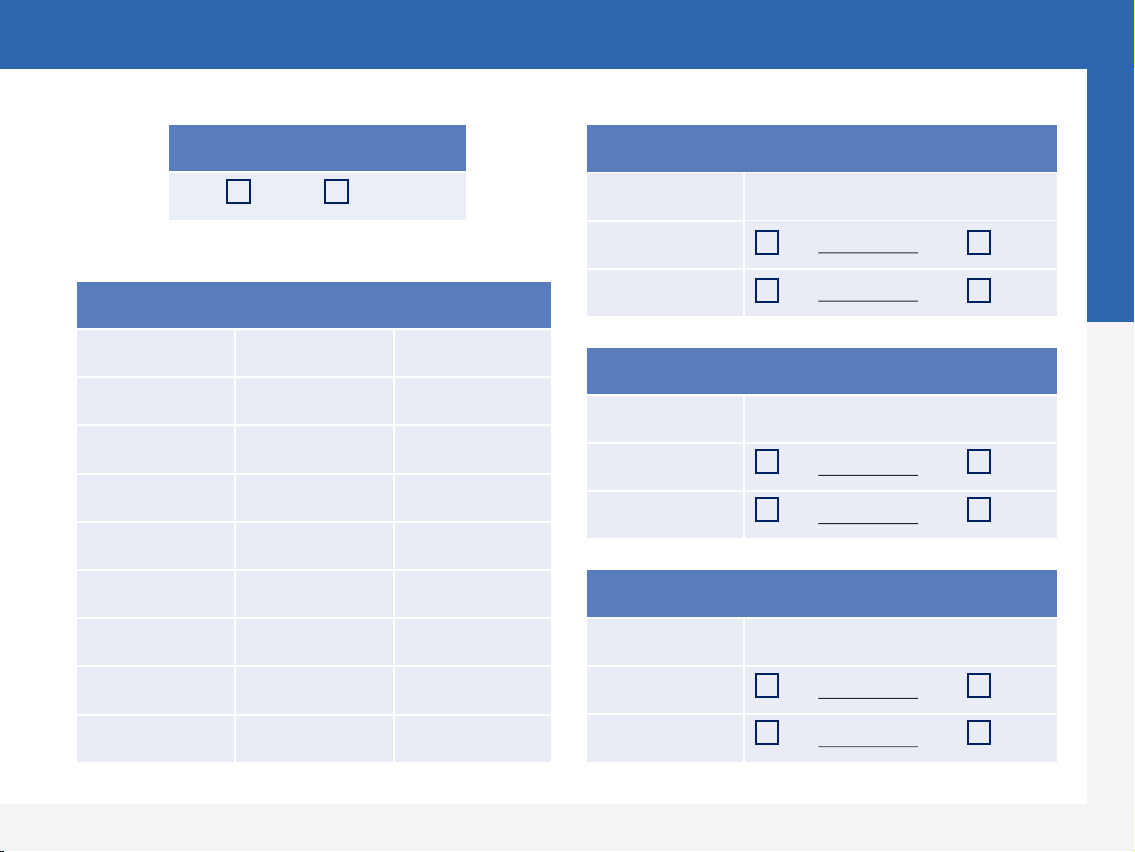Check second-row right checkbox in top right table
Screen dimensions: 1135x852
click(979, 290)
